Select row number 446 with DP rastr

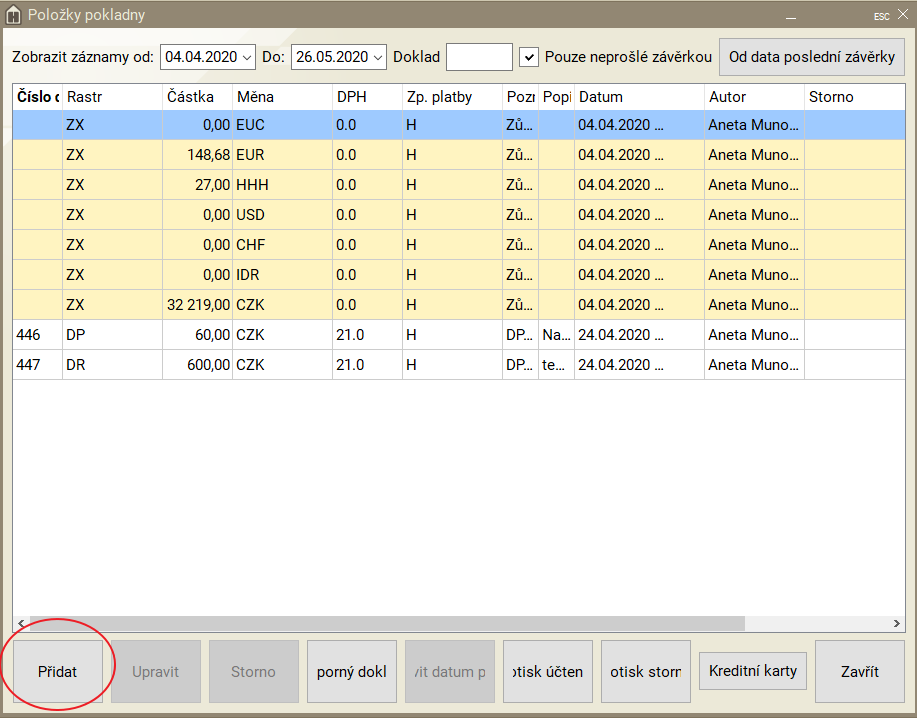(x=300, y=335)
